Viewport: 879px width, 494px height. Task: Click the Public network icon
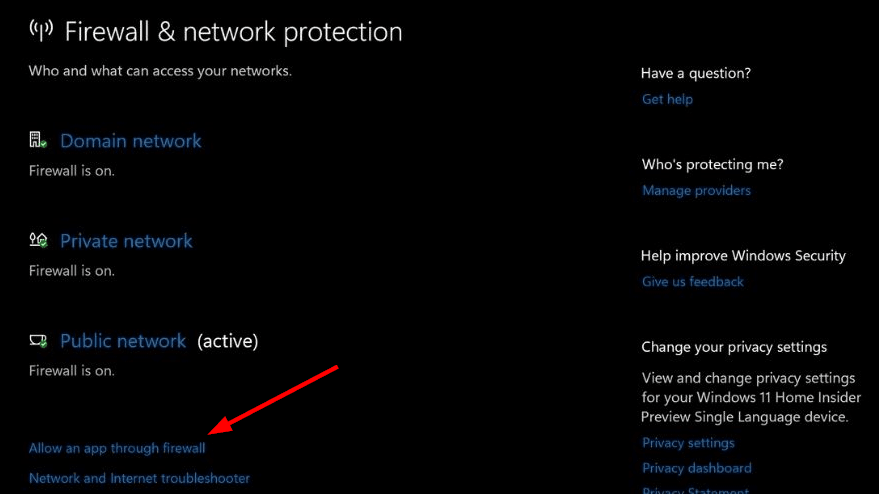coord(38,341)
